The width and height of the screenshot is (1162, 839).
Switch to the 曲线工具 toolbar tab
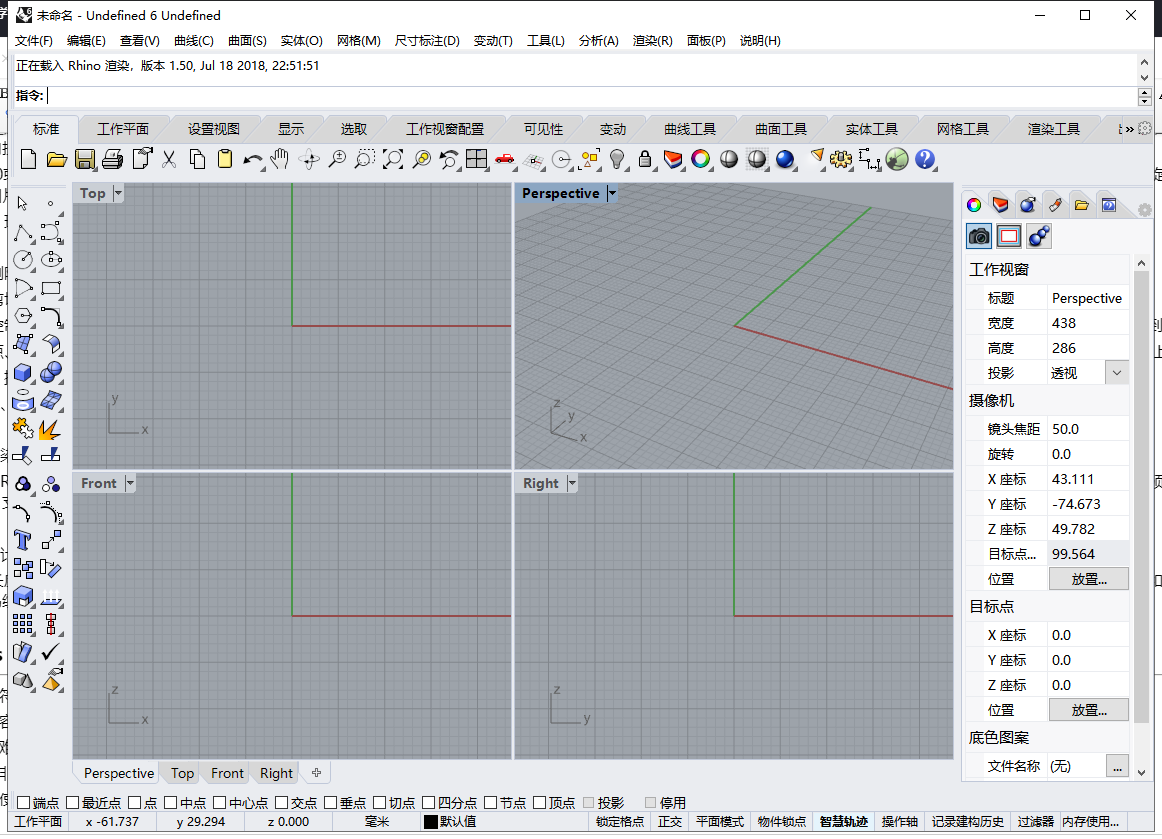pos(690,129)
